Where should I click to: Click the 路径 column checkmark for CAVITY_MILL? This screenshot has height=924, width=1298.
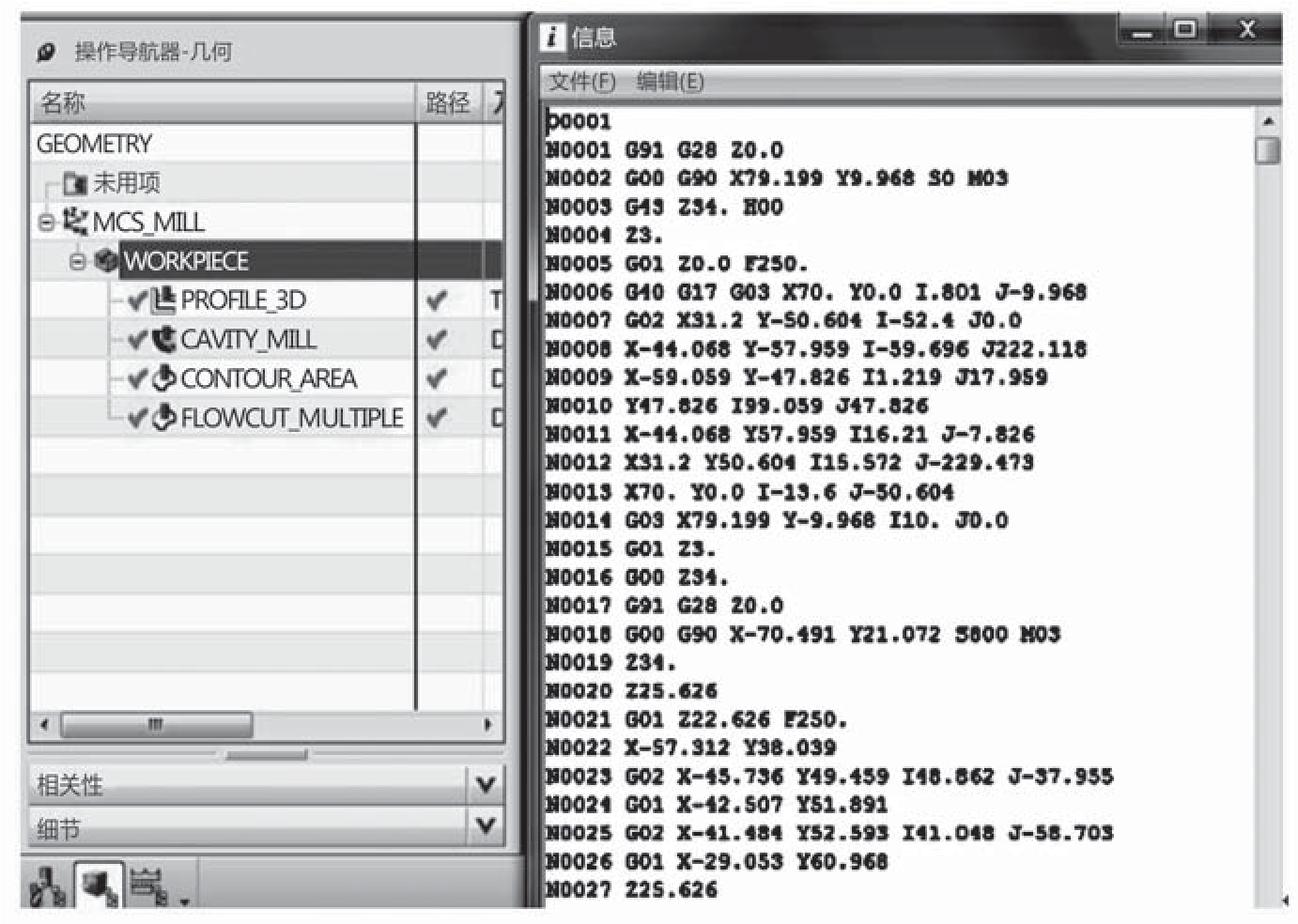(x=437, y=340)
